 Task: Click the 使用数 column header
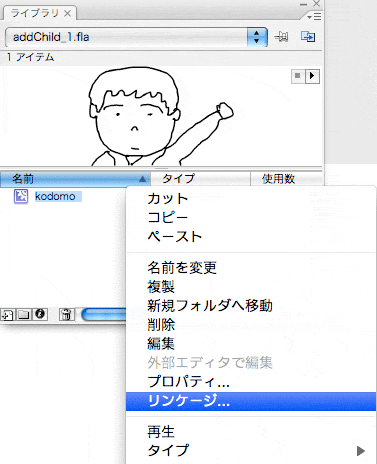(286, 179)
